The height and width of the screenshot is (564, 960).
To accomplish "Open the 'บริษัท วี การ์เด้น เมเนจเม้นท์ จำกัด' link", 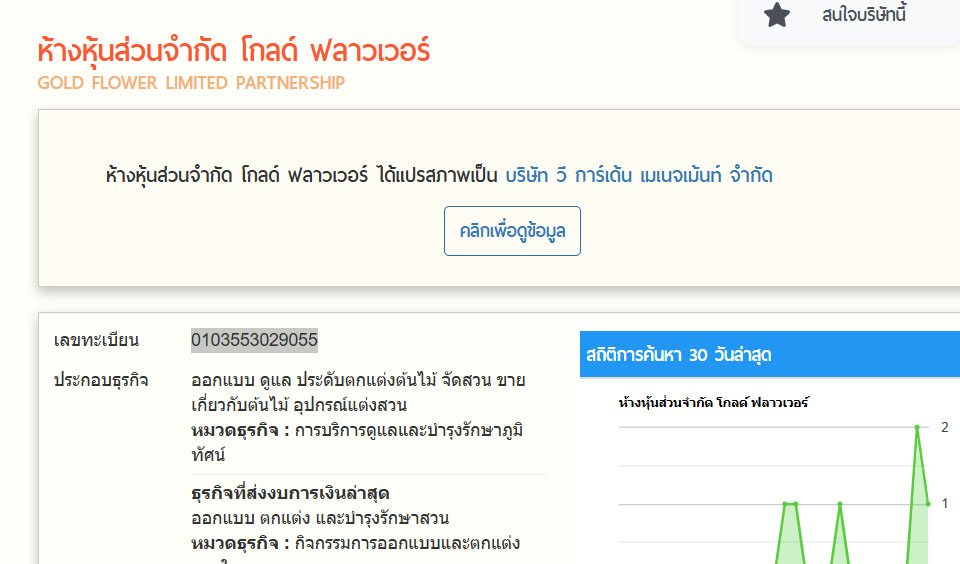I will [639, 176].
